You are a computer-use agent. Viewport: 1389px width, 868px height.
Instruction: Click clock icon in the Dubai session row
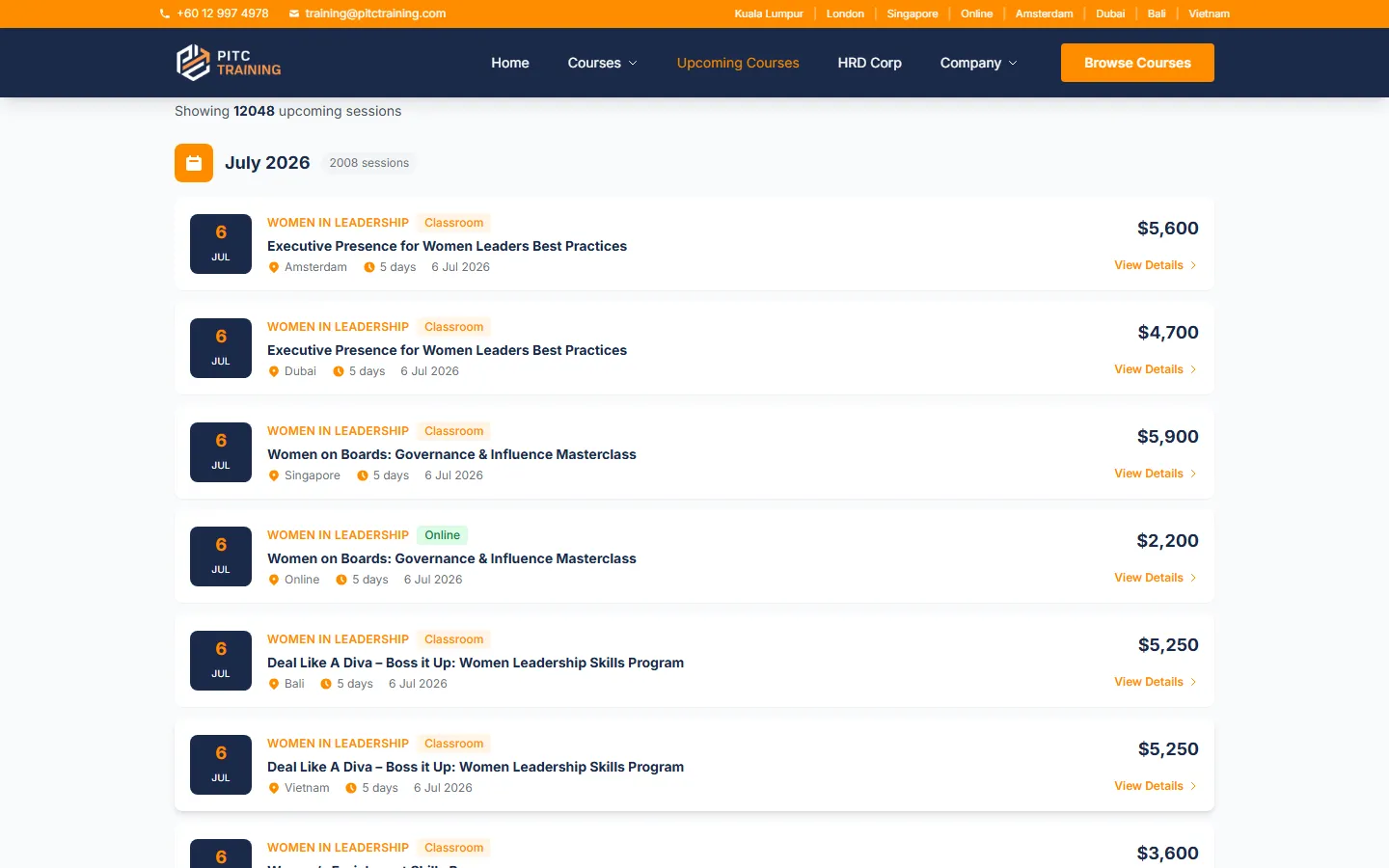[339, 371]
